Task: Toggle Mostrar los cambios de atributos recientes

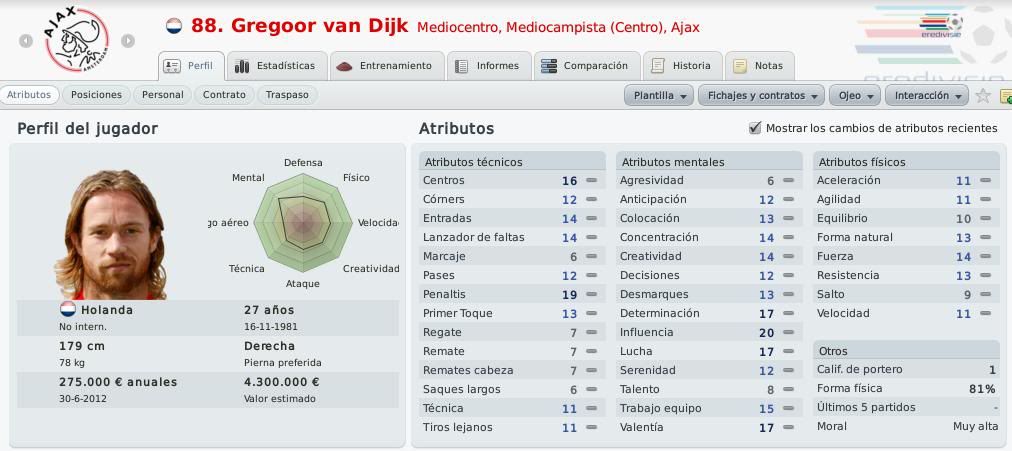Action: pos(754,128)
